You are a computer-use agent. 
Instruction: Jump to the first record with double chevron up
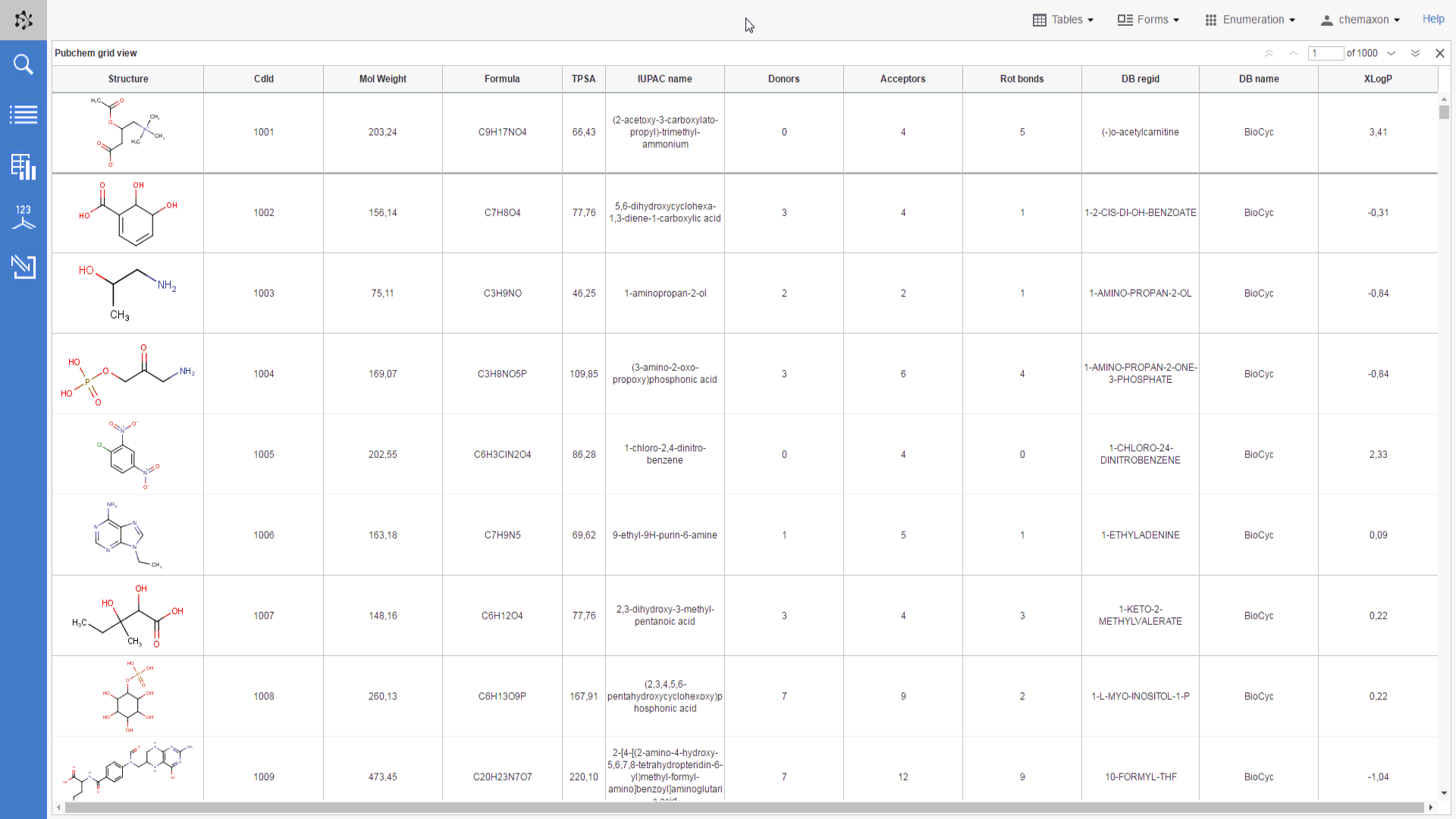coord(1269,53)
